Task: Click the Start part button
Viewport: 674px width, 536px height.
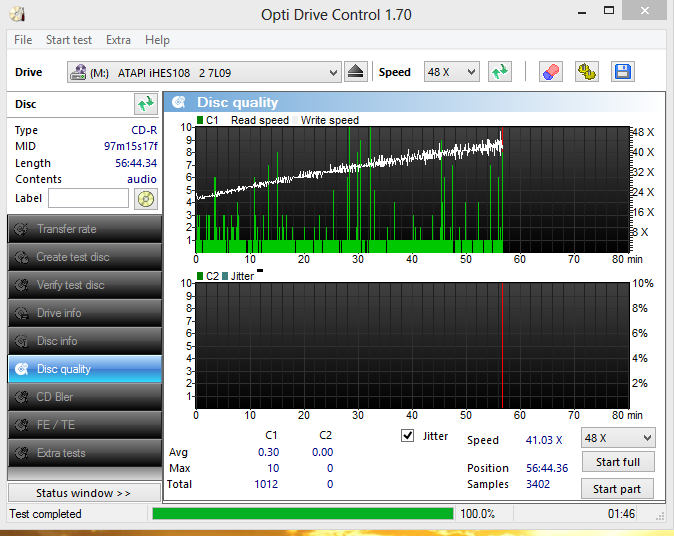Action: (617, 489)
